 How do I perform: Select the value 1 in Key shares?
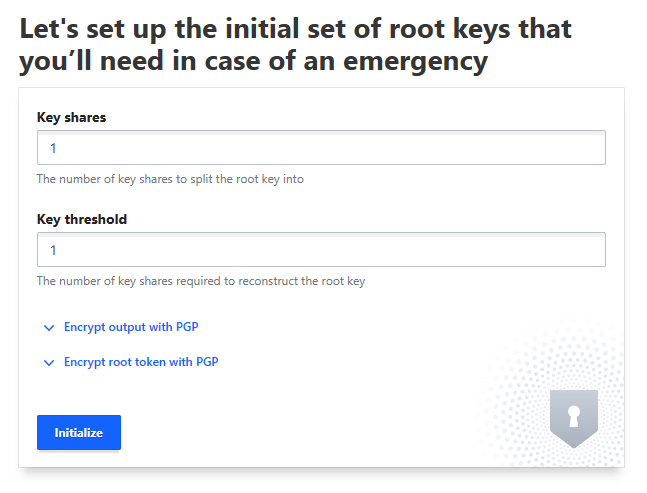pyautogui.click(x=53, y=148)
